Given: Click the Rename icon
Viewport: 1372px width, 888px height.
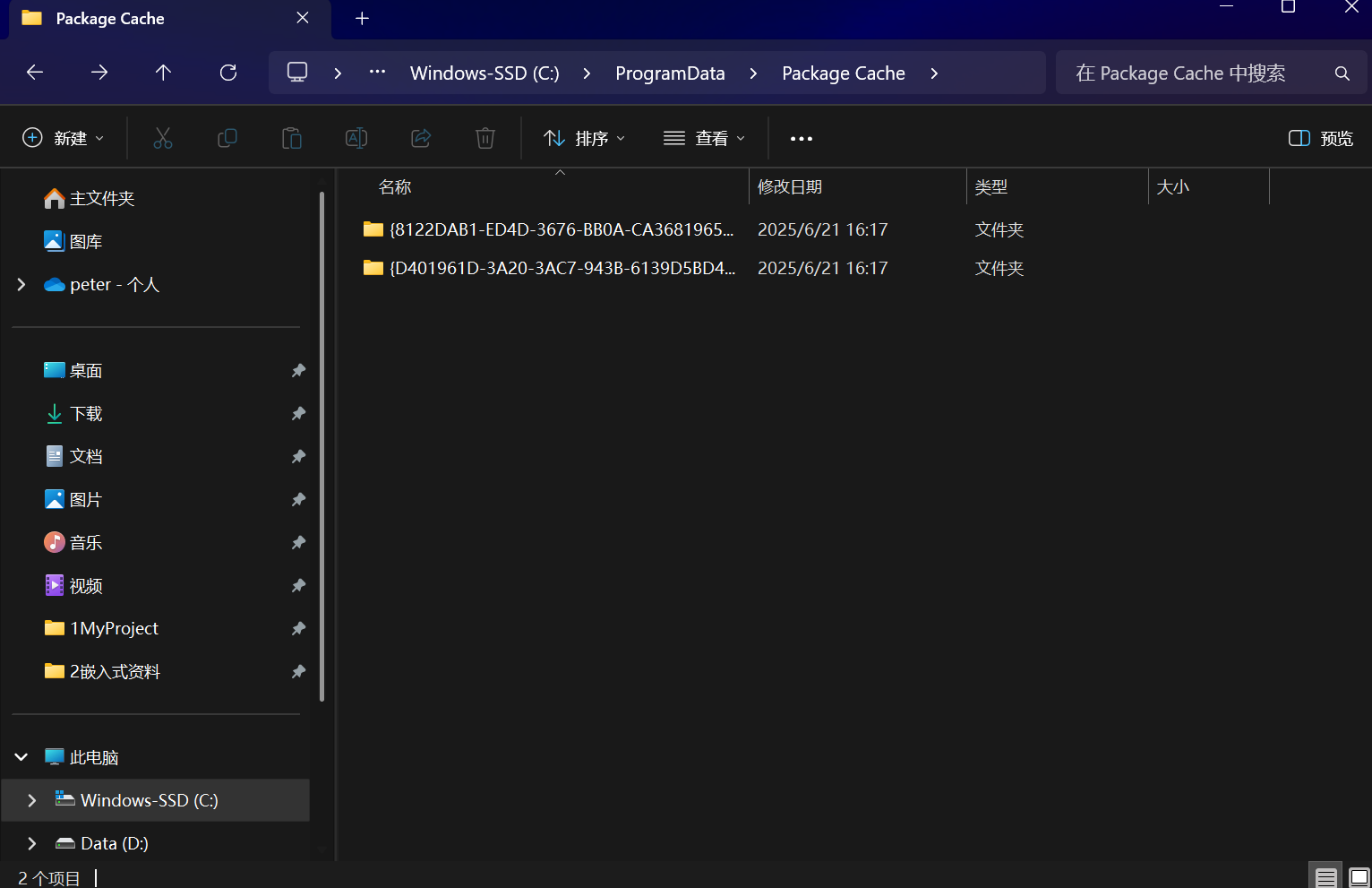Looking at the screenshot, I should (356, 138).
